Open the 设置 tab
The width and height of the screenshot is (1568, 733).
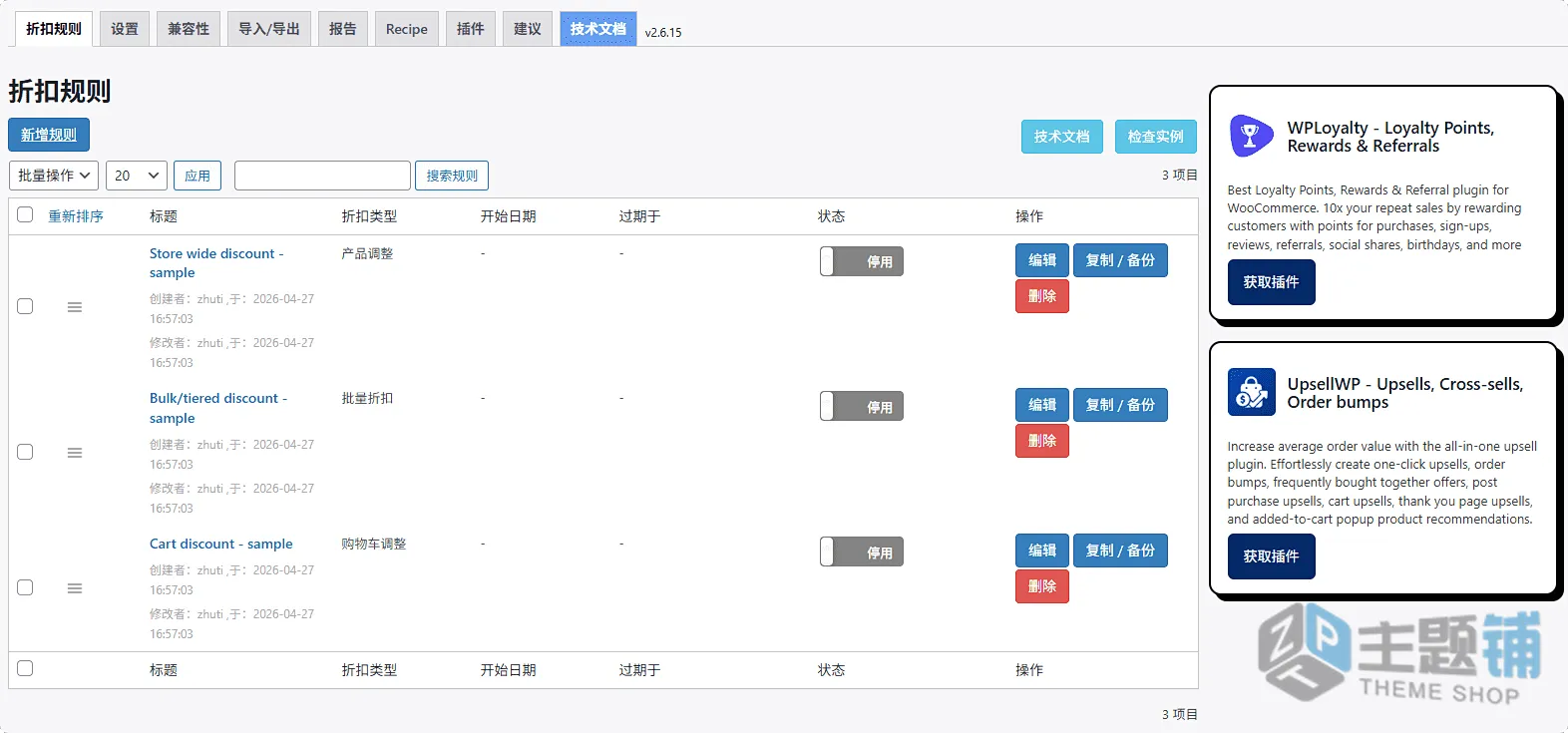[x=125, y=29]
